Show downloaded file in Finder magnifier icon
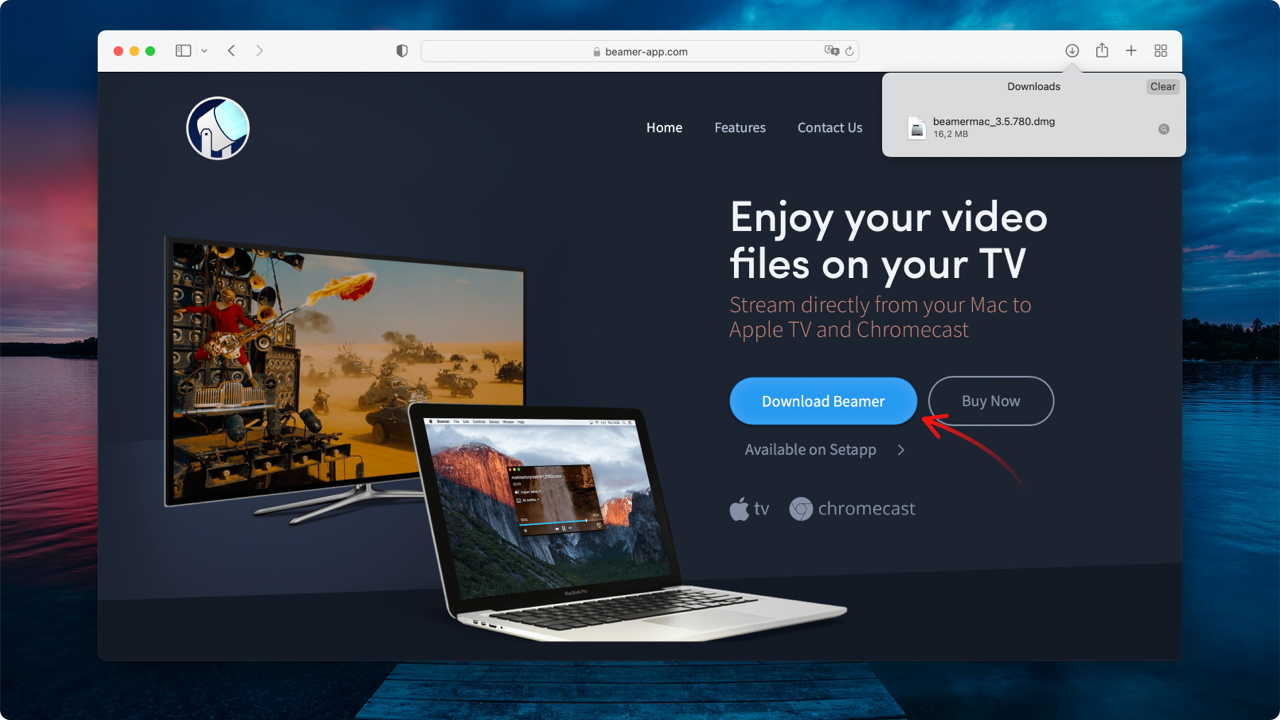This screenshot has width=1280, height=720. 1164,129
